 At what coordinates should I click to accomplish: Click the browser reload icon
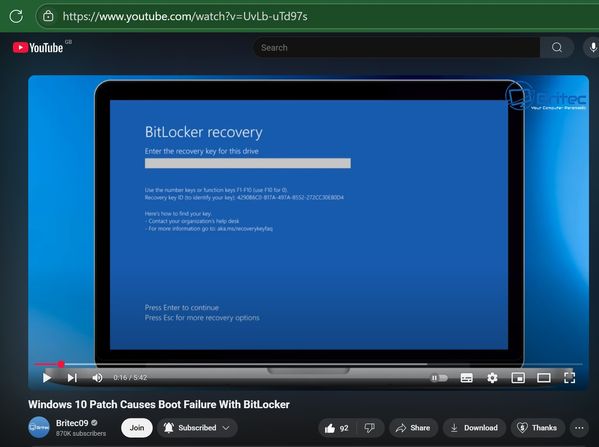(16, 16)
